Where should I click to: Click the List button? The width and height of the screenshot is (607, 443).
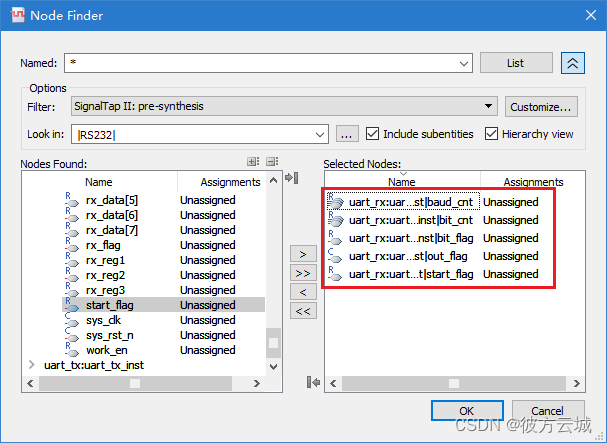click(516, 63)
